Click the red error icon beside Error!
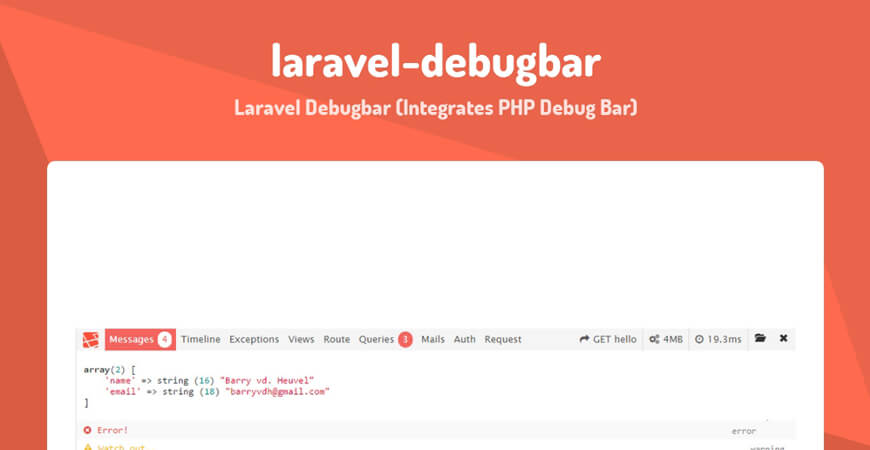The width and height of the screenshot is (870, 450). coord(87,431)
